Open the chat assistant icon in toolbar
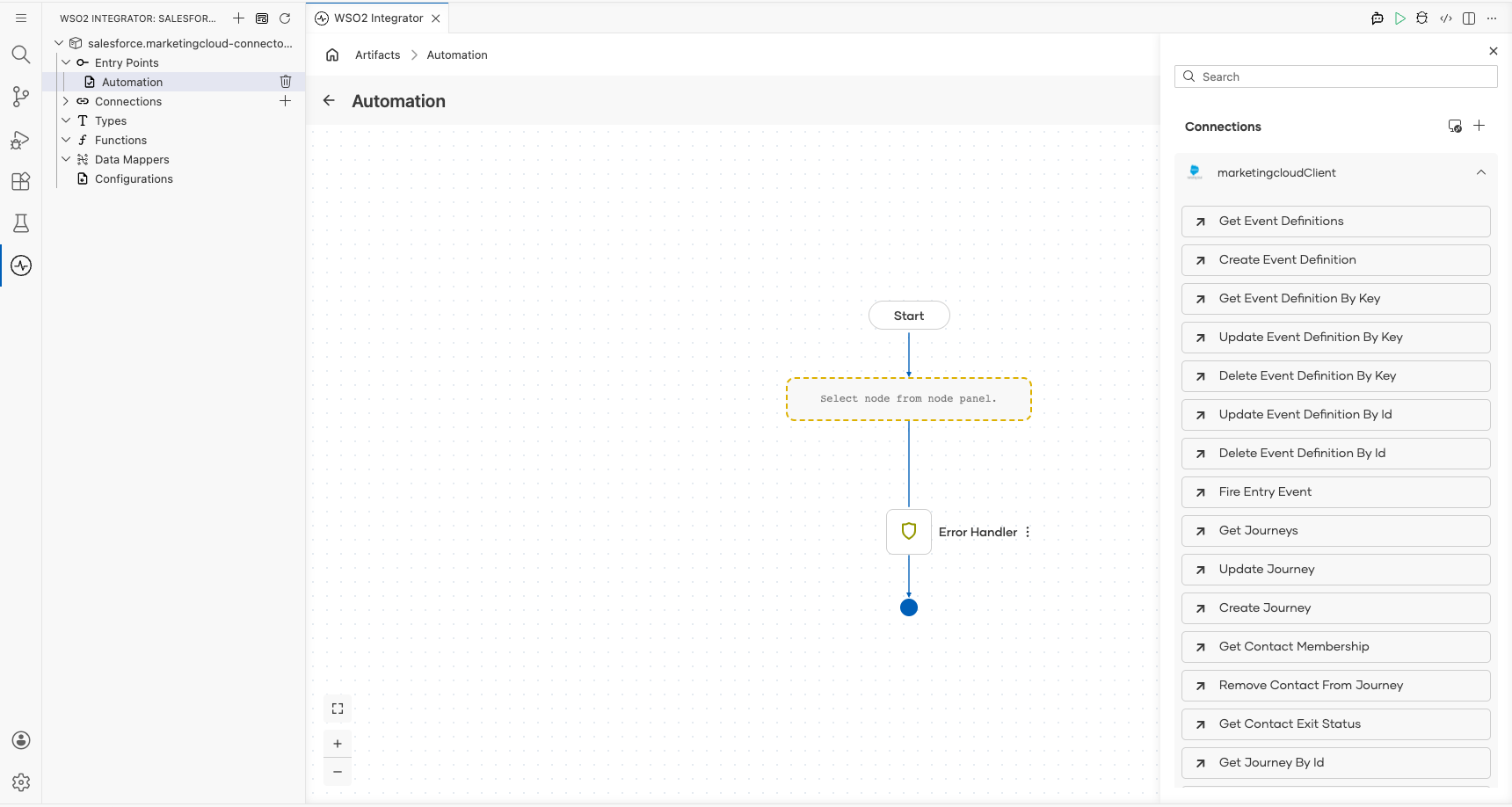This screenshot has height=807, width=1512. (x=1378, y=18)
